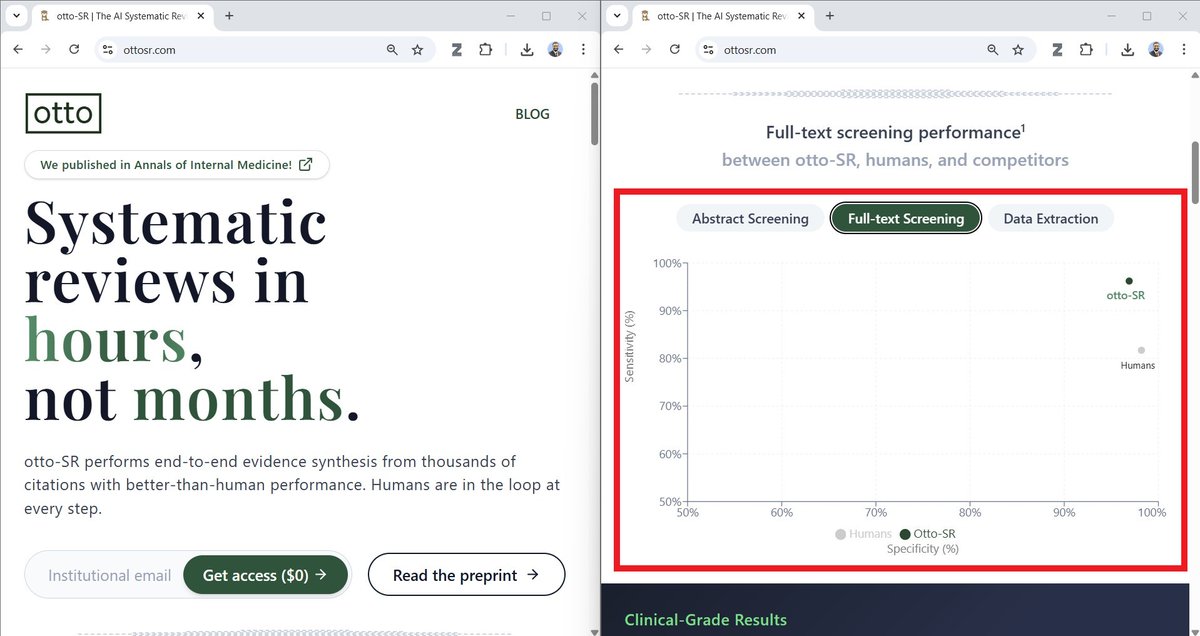Select the Full-text Screening tab
The width and height of the screenshot is (1200, 636).
pos(906,218)
